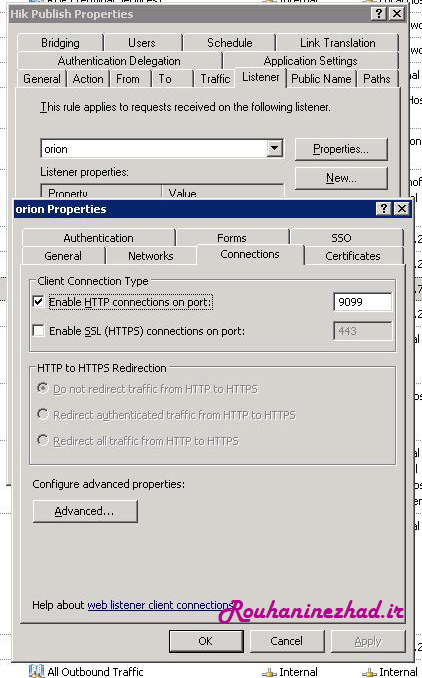Switch to the Certificates tab

353,256
